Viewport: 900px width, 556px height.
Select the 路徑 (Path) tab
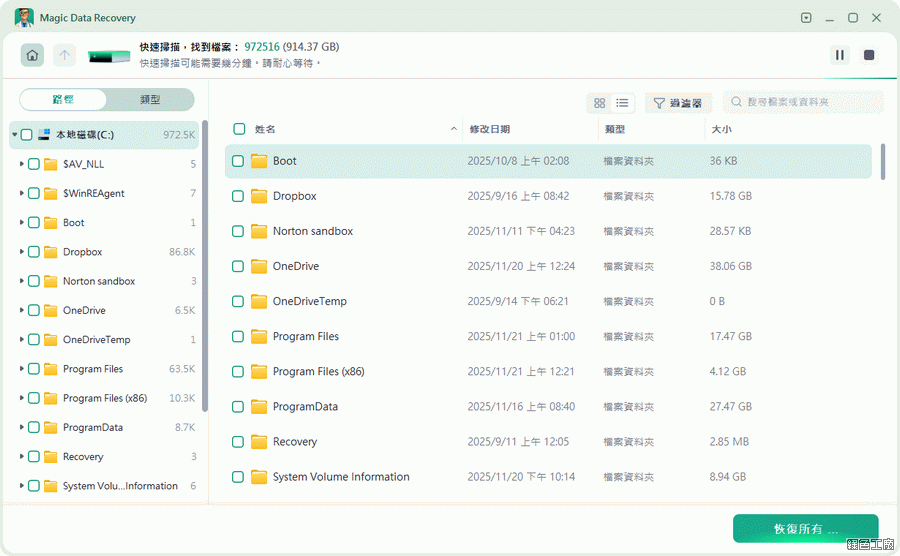pyautogui.click(x=63, y=100)
